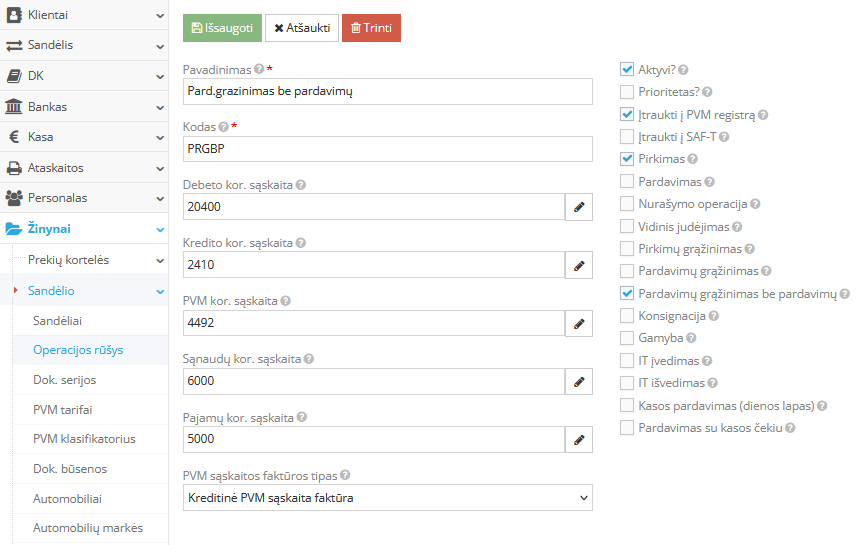858x545 pixels.
Task: Click the green Išsaugoti button
Action: [x=222, y=28]
